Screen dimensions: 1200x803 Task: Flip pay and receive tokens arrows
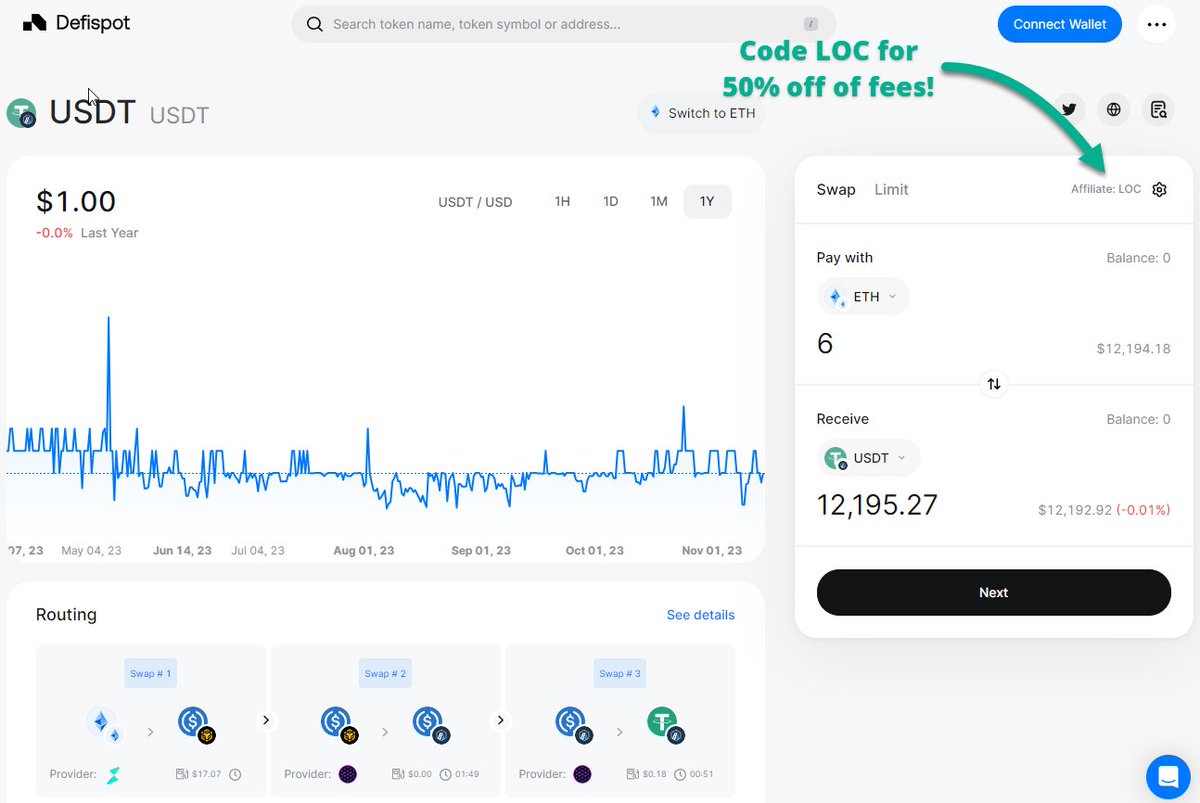994,384
